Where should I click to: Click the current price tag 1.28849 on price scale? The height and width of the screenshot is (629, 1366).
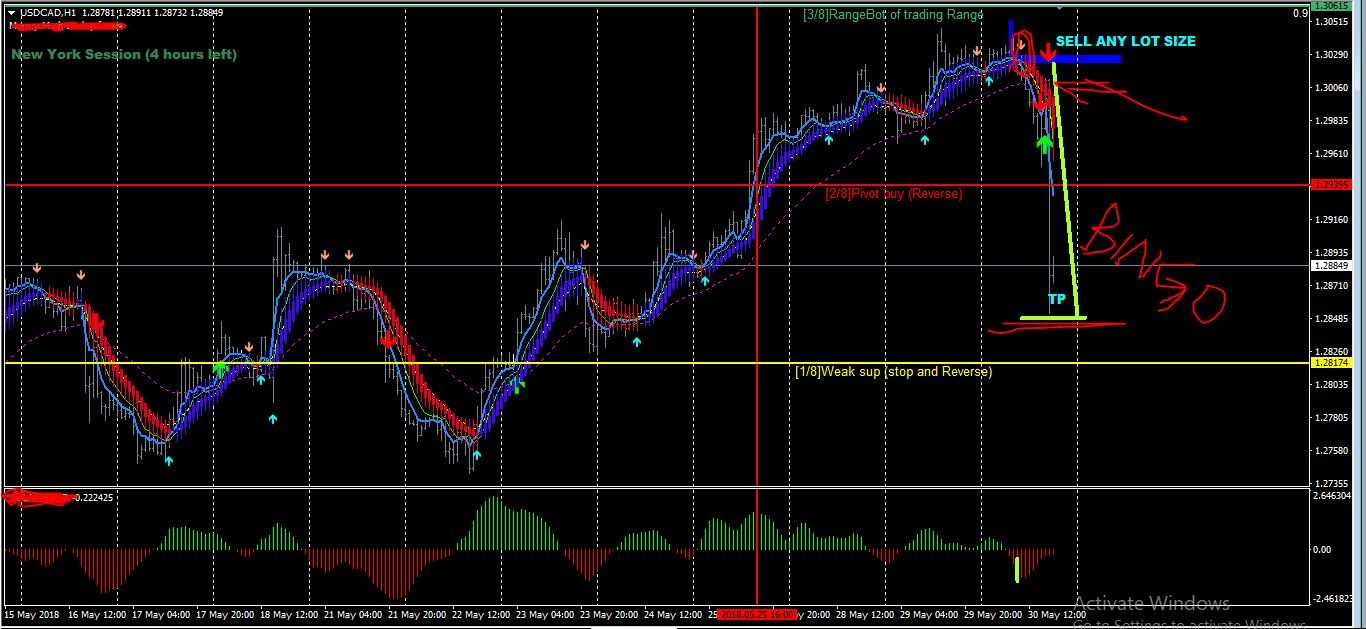coord(1332,266)
